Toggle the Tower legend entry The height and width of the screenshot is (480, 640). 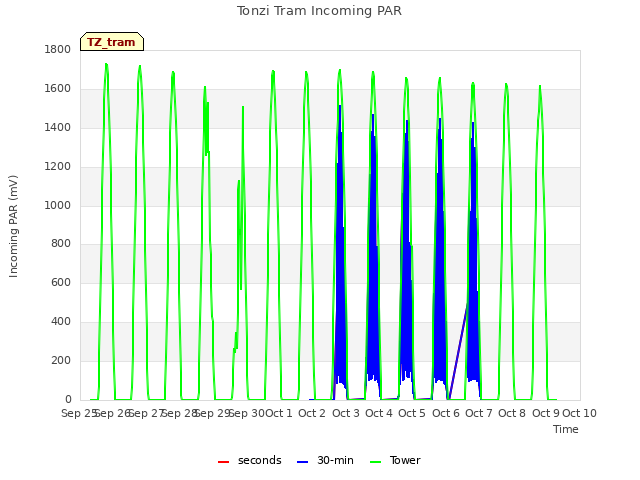coord(395,460)
